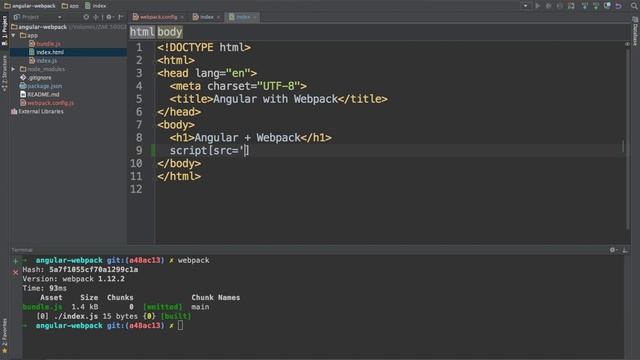The image size is (640, 360).
Task: Click app folder in navigation bar
Action: pos(70,6)
